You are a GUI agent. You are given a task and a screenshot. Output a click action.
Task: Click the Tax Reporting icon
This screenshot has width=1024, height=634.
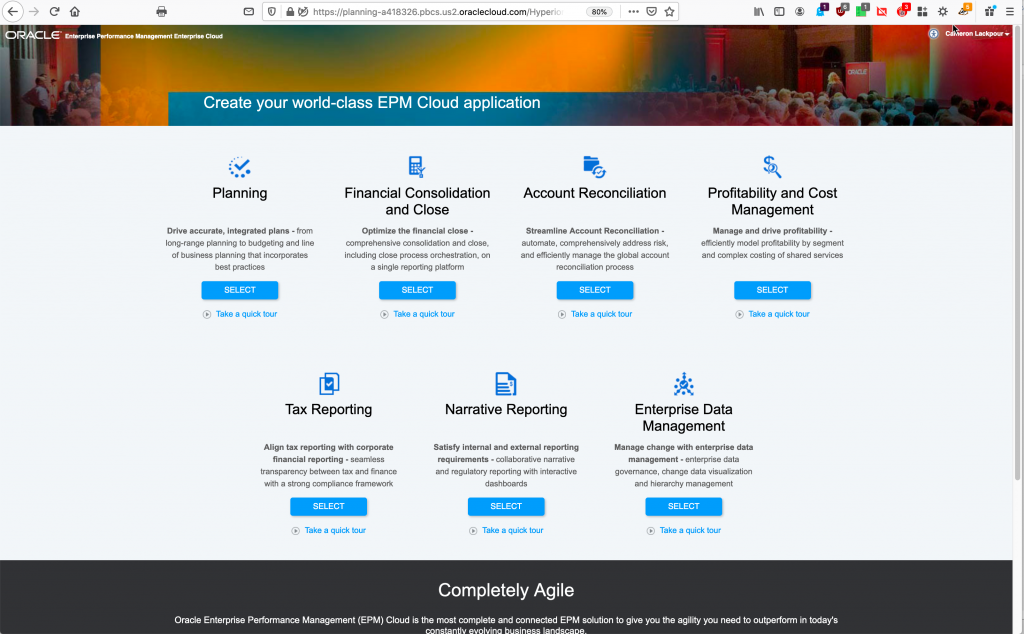coord(328,384)
